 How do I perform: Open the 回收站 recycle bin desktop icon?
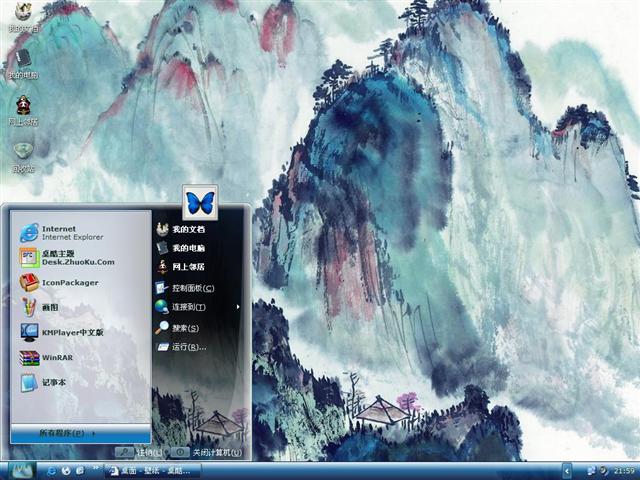point(23,157)
